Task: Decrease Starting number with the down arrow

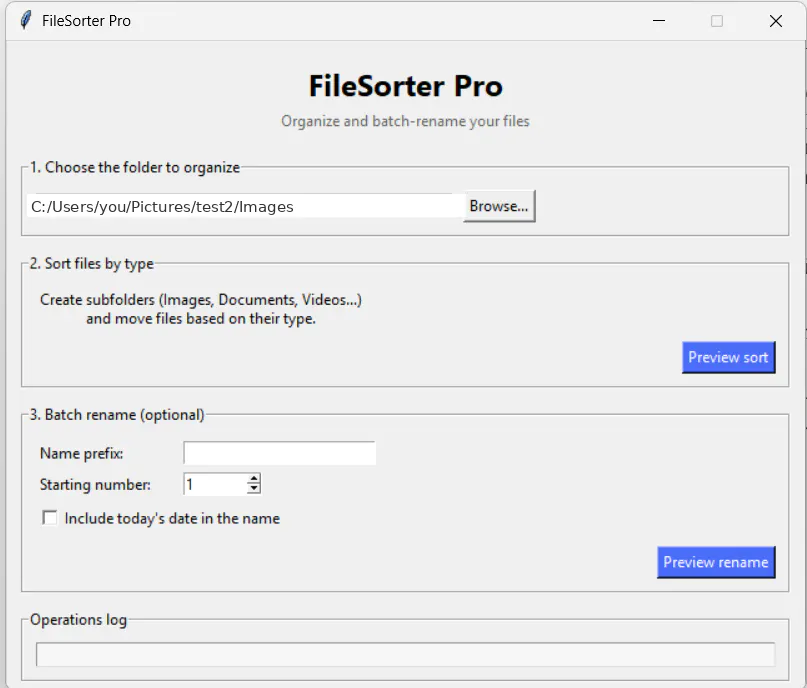Action: pos(253,489)
